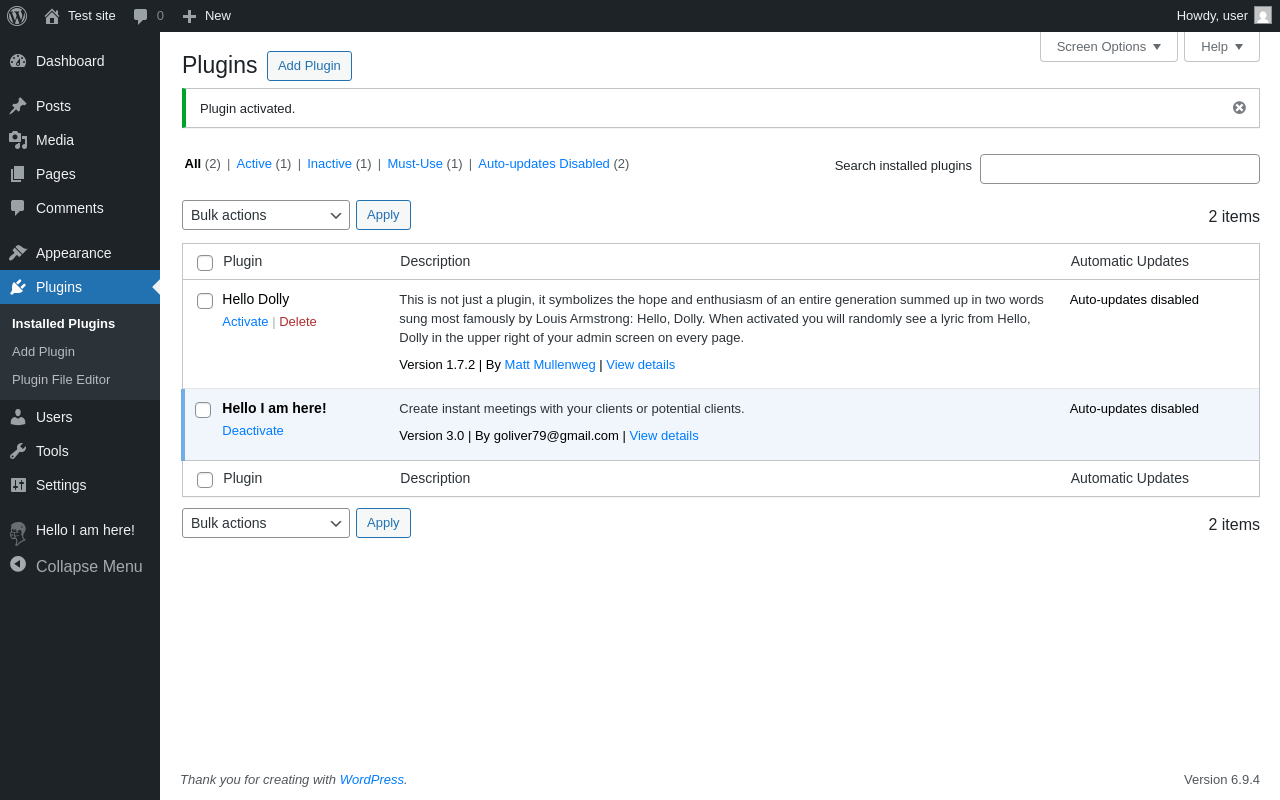Click the Appearance paintbrush icon
Image resolution: width=1280 pixels, height=800 pixels.
click(x=18, y=253)
